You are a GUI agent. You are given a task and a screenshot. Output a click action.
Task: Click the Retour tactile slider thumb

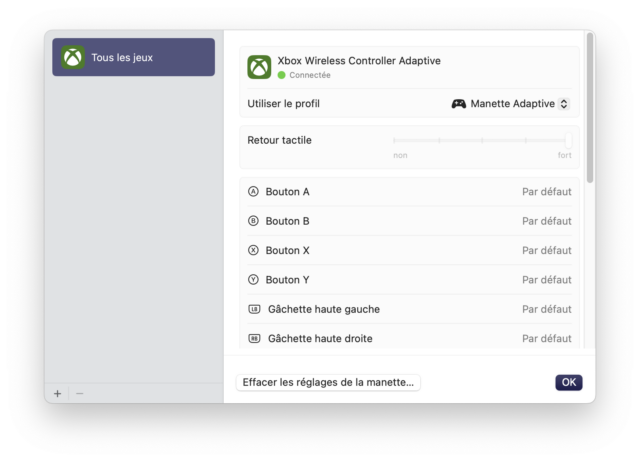[x=568, y=140]
